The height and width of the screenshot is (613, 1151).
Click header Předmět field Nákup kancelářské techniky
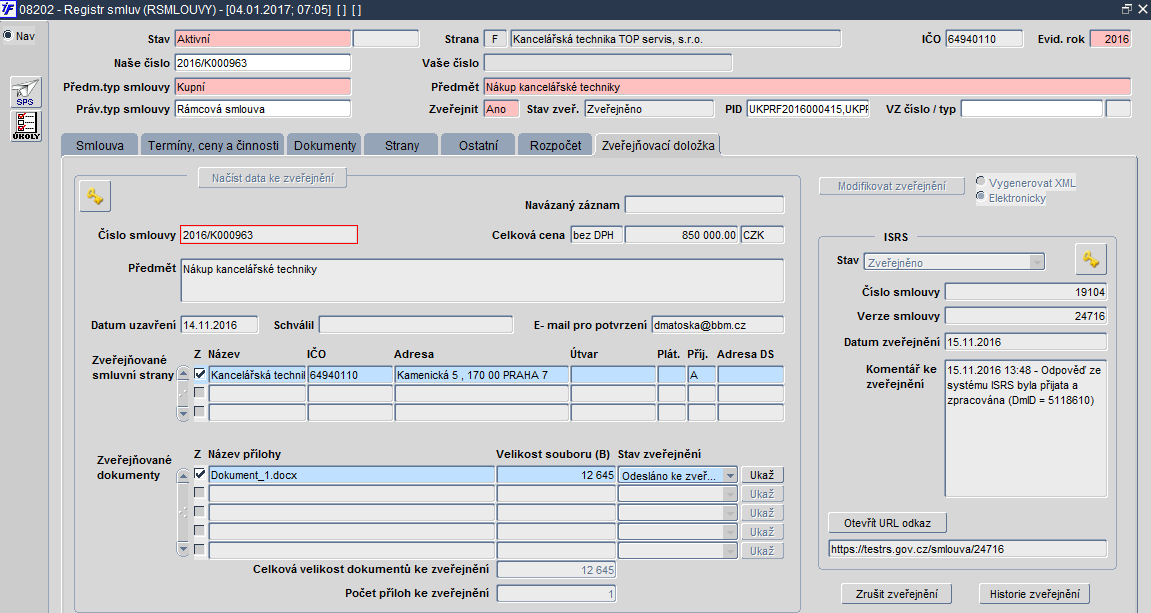[807, 87]
